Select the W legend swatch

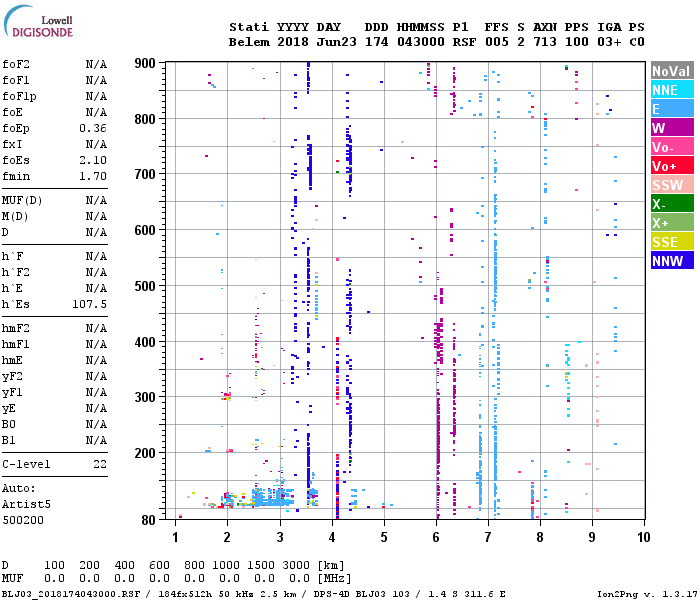672,128
